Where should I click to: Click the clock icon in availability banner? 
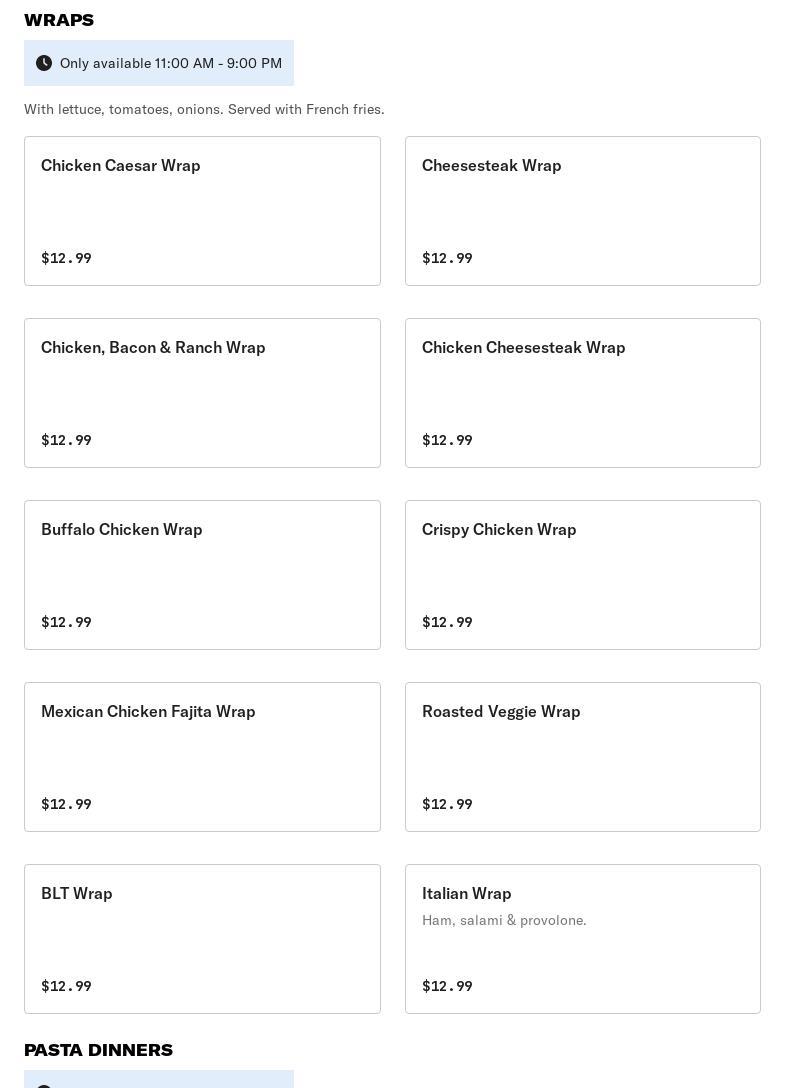pyautogui.click(x=44, y=63)
